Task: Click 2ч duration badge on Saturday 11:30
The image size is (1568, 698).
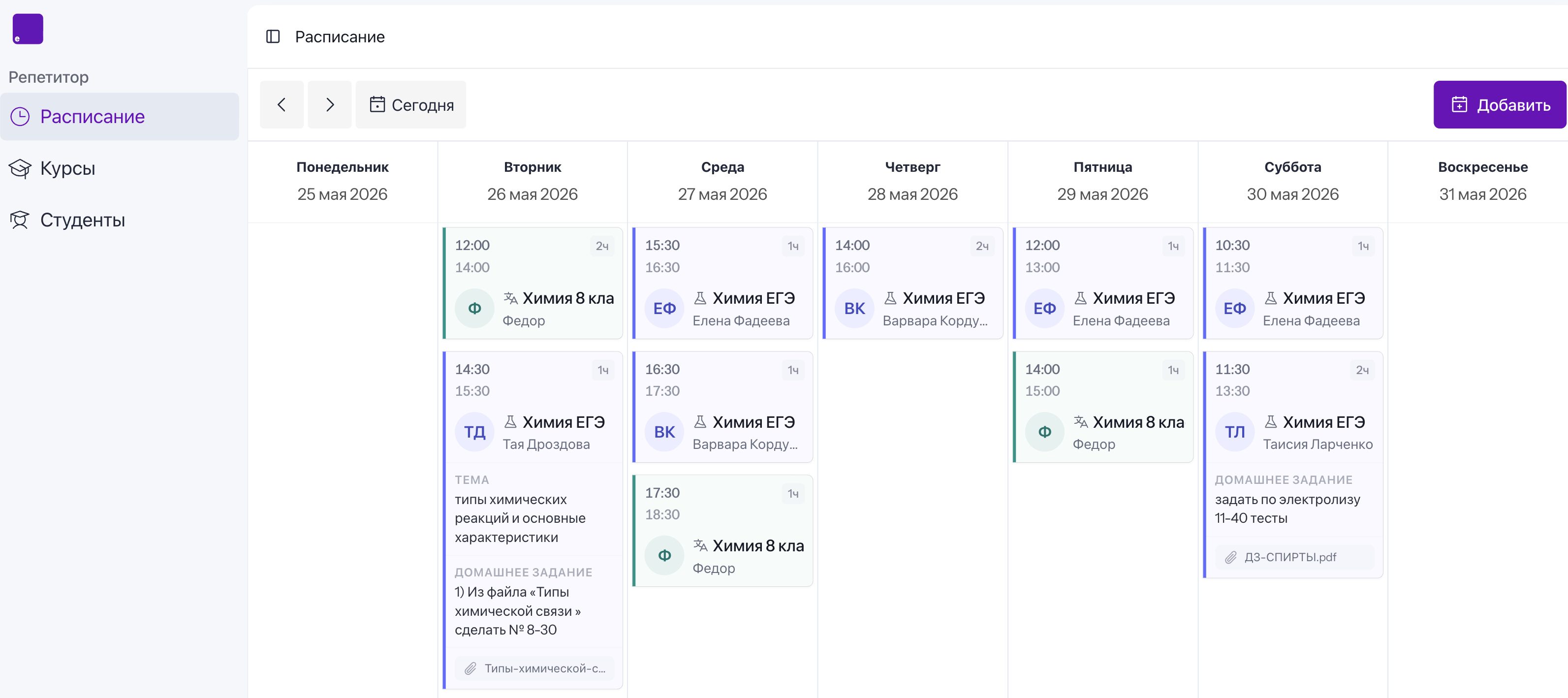Action: 1362,369
